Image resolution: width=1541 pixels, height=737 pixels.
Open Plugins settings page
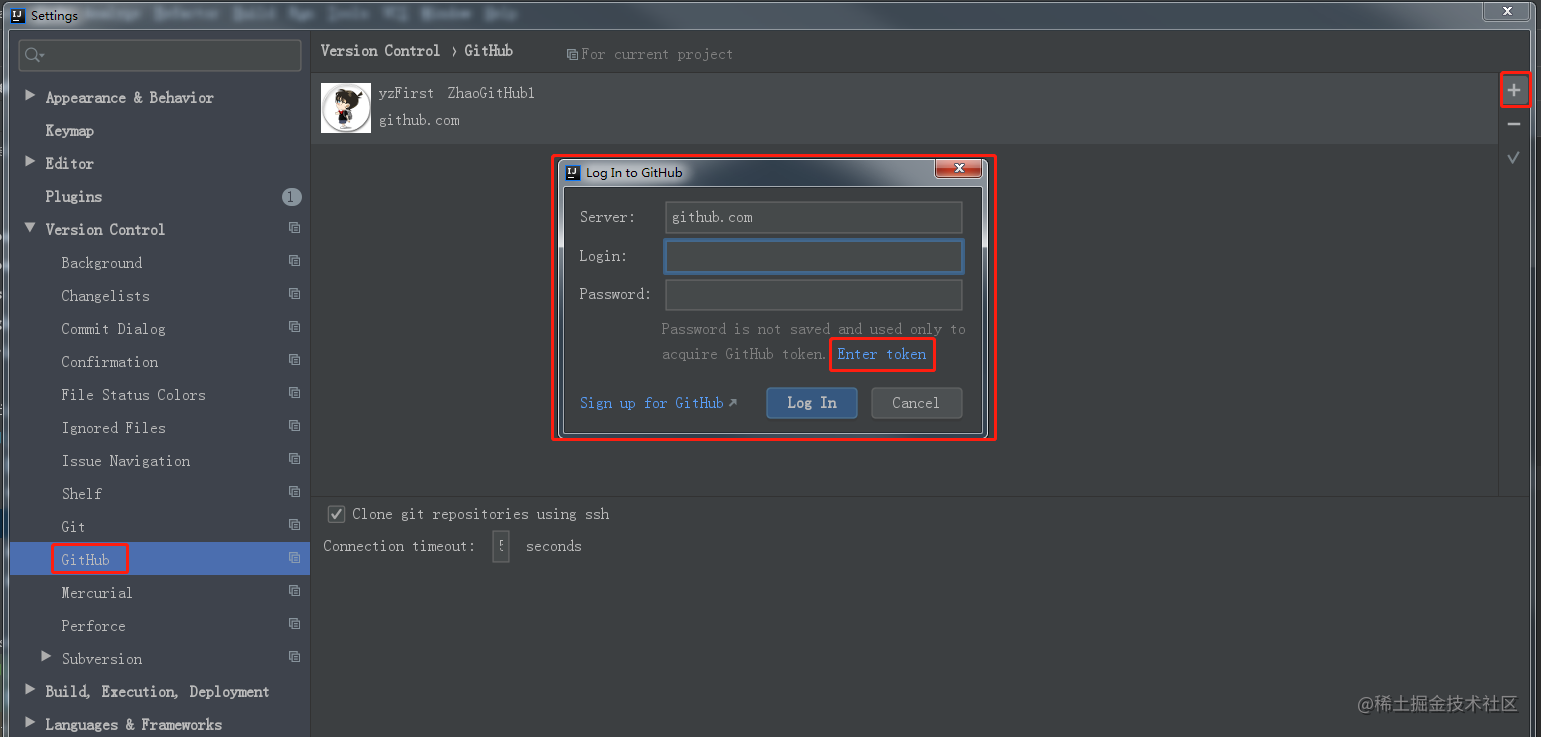(x=74, y=197)
